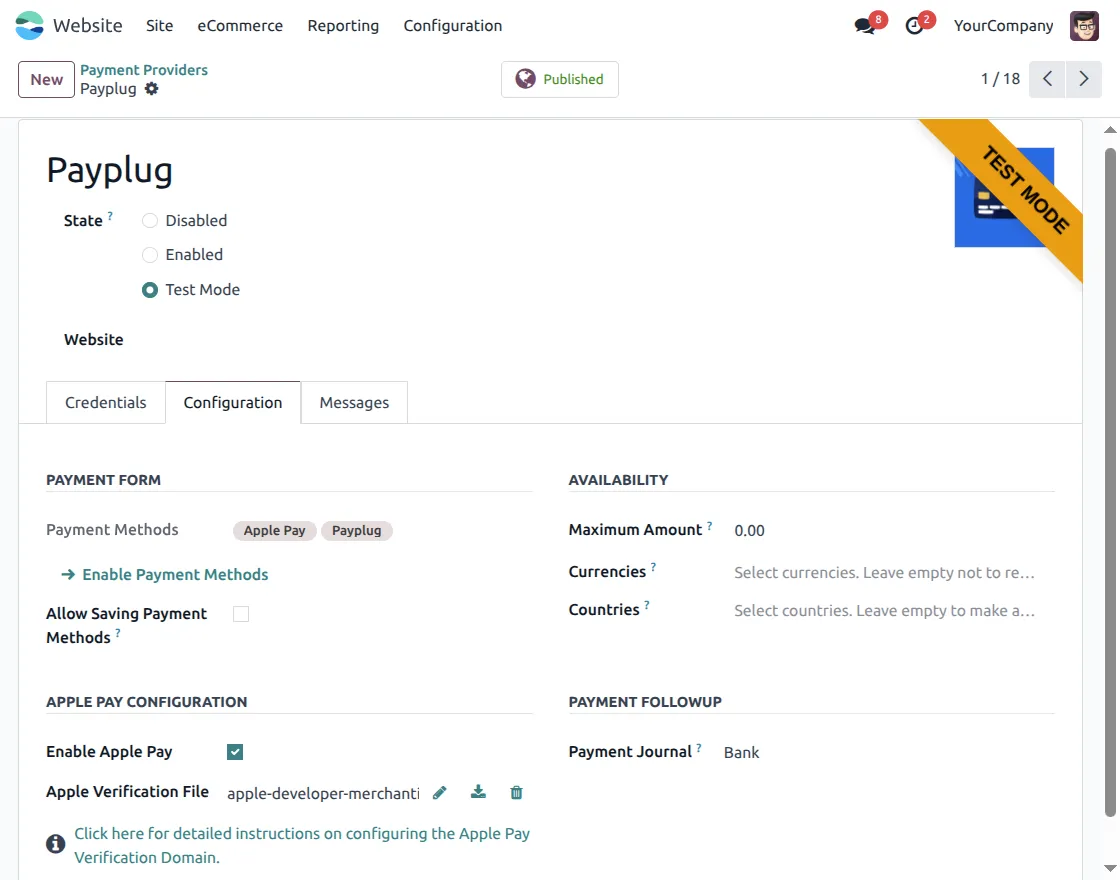Click the scroll up arrow
Image resolution: width=1120 pixels, height=880 pixels.
[x=1110, y=130]
